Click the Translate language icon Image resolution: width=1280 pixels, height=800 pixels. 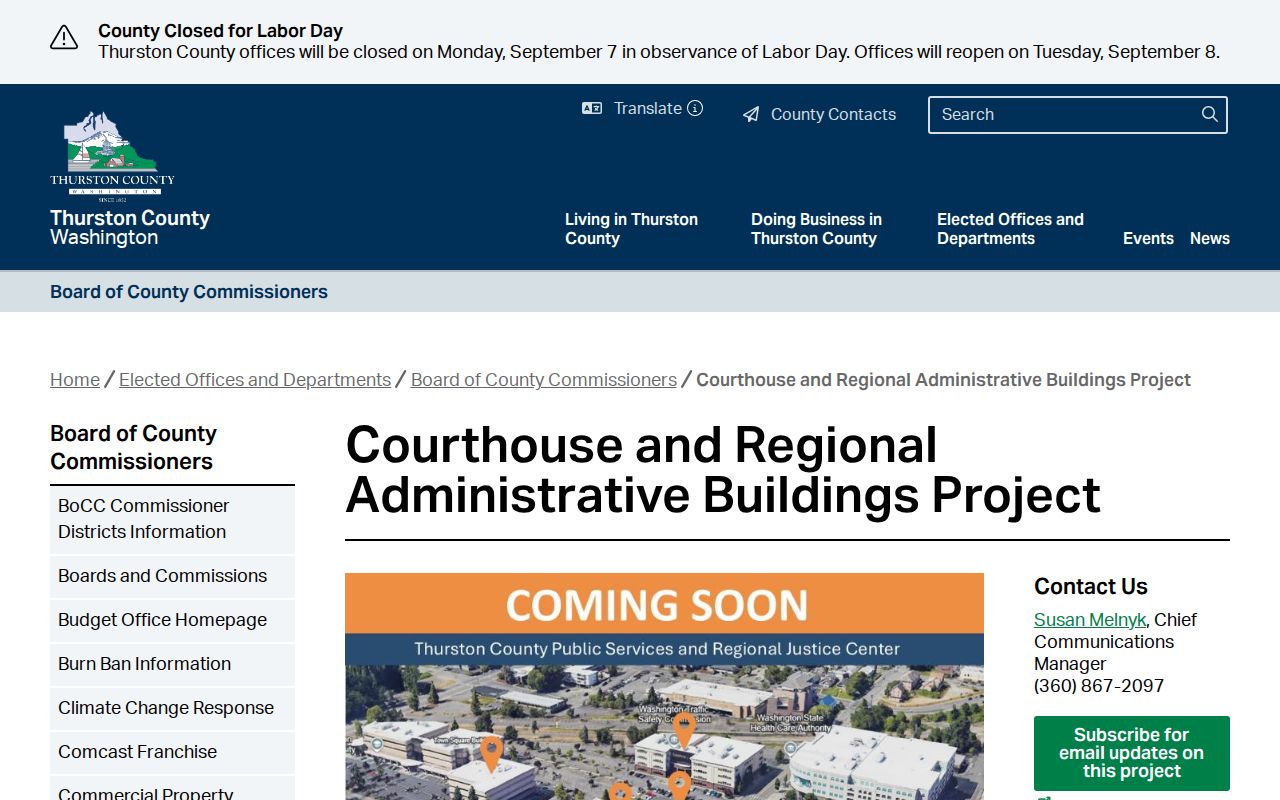coord(592,108)
